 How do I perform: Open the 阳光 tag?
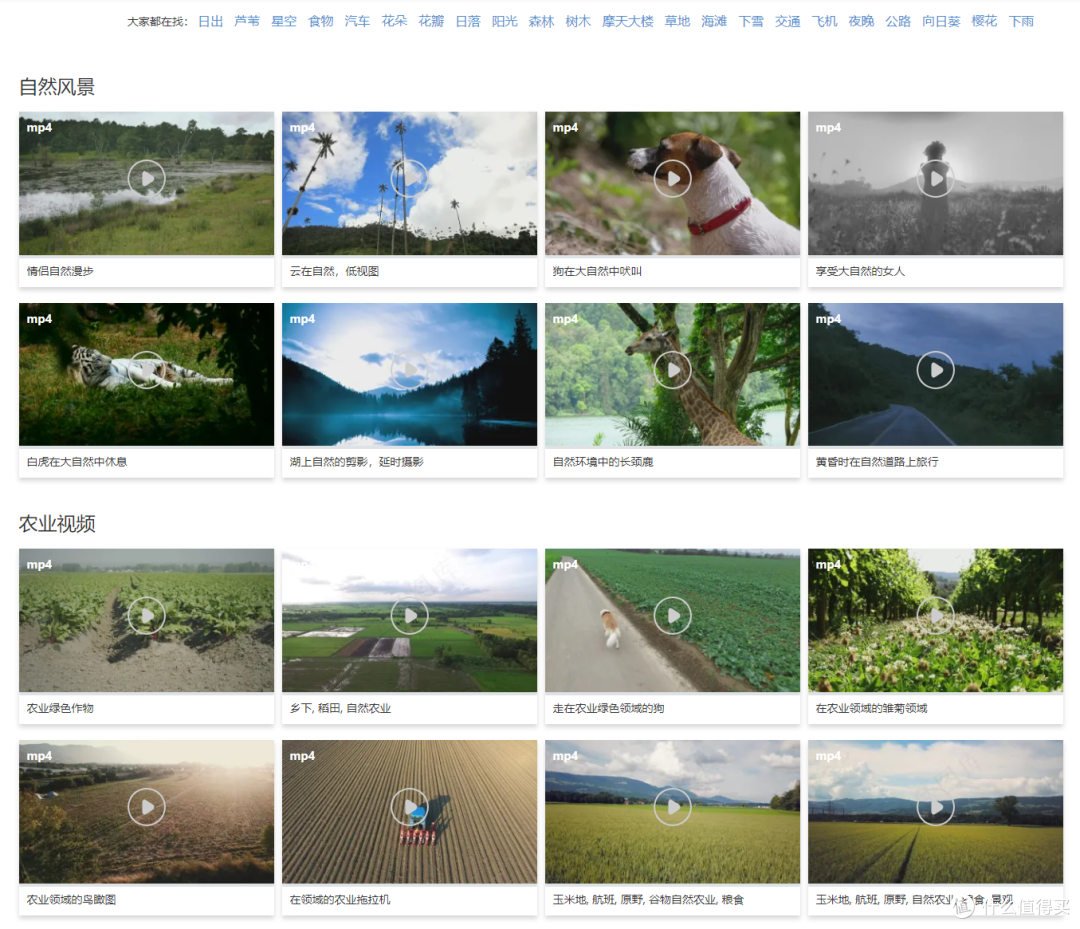coord(505,21)
